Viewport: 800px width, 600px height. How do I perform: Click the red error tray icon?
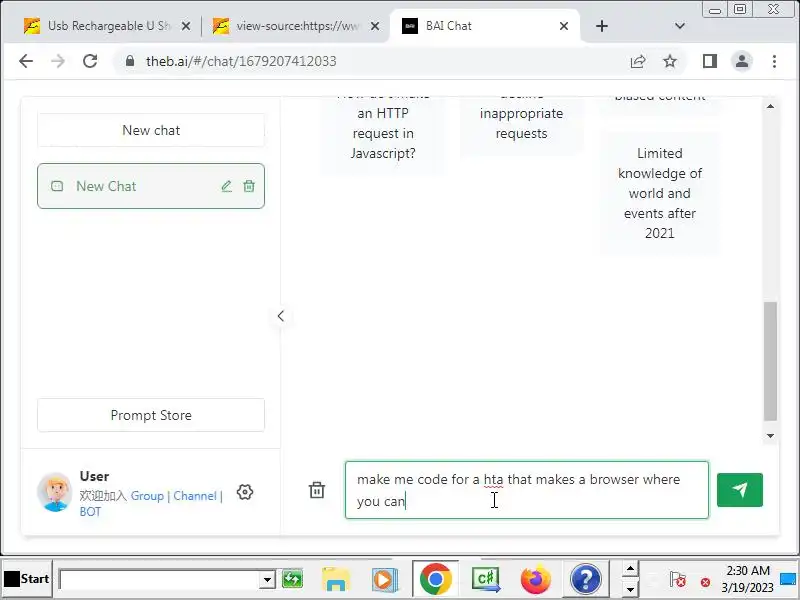point(705,582)
